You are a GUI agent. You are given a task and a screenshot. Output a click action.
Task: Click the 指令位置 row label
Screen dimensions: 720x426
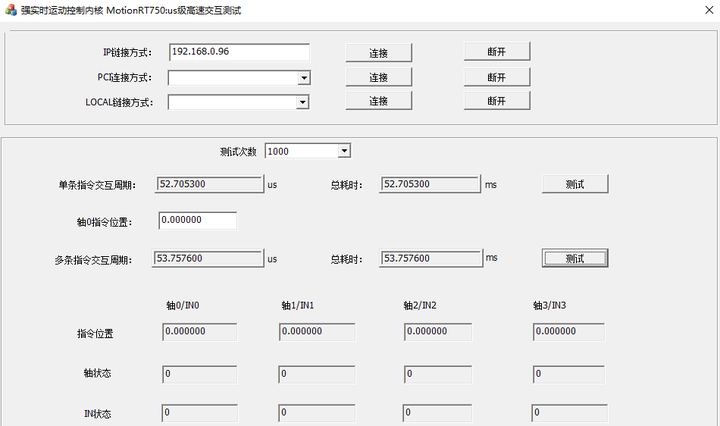pyautogui.click(x=95, y=334)
